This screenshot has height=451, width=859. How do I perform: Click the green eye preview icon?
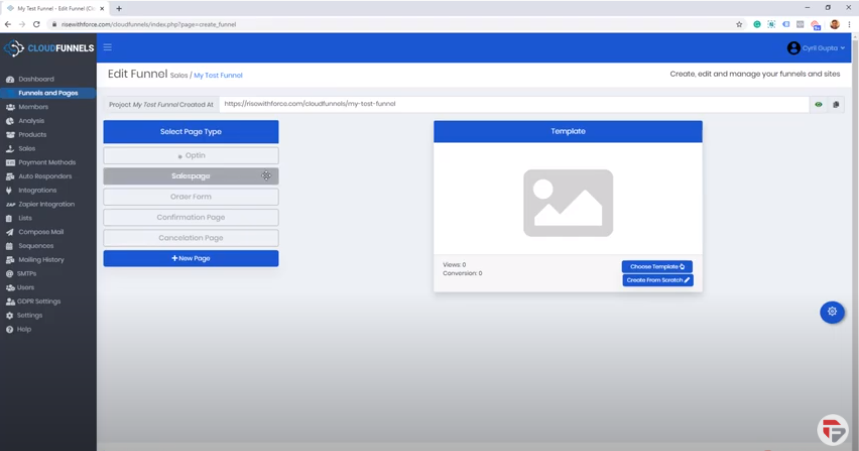[818, 104]
